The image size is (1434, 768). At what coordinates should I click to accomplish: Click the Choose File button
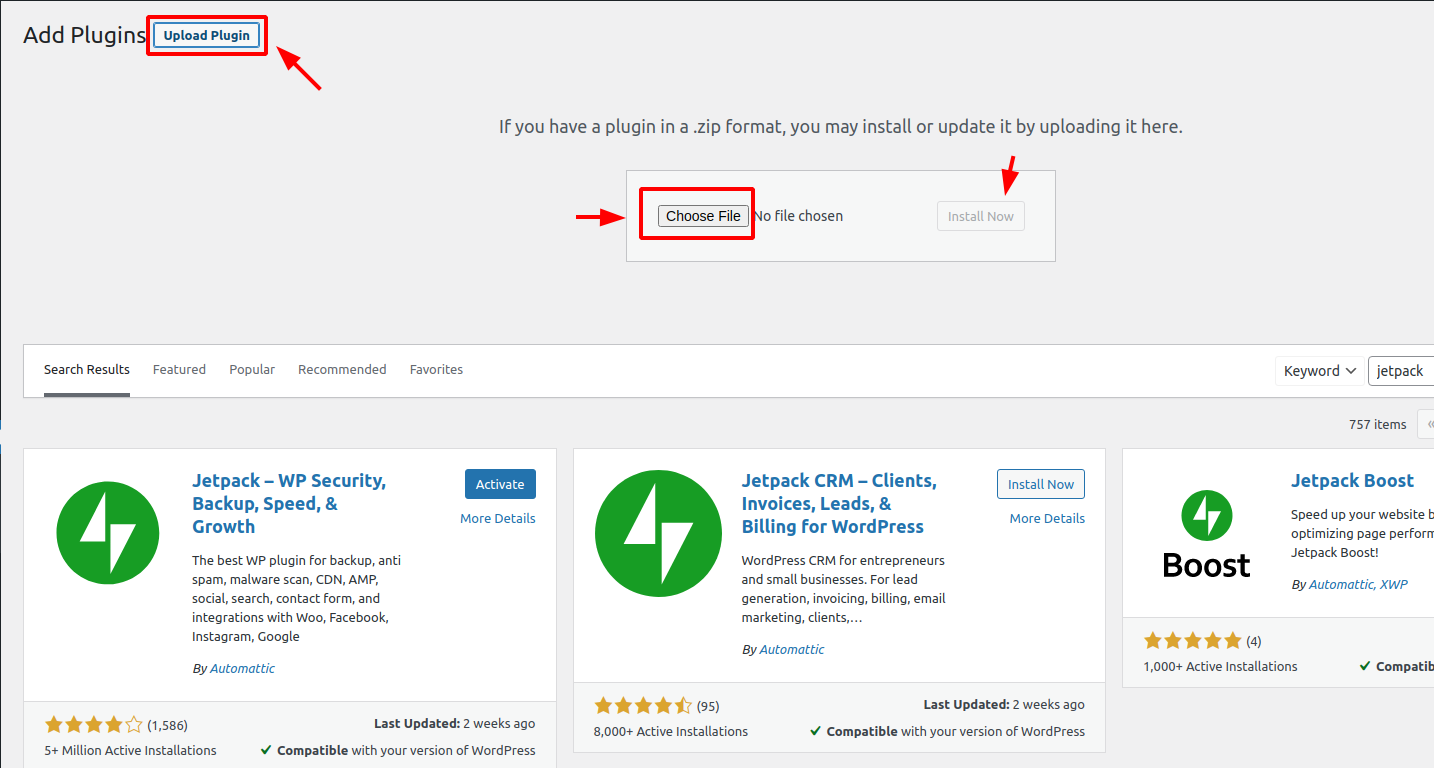tap(703, 216)
